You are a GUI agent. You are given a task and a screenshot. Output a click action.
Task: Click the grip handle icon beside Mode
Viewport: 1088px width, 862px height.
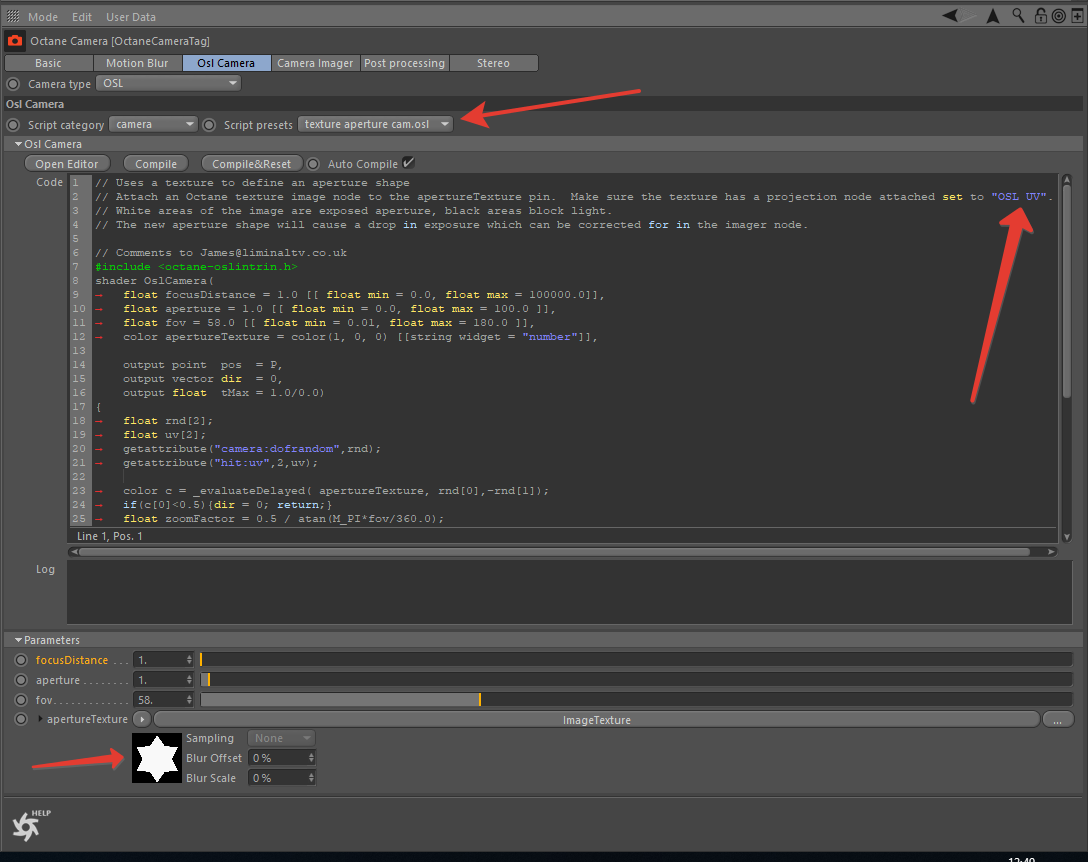click(12, 16)
